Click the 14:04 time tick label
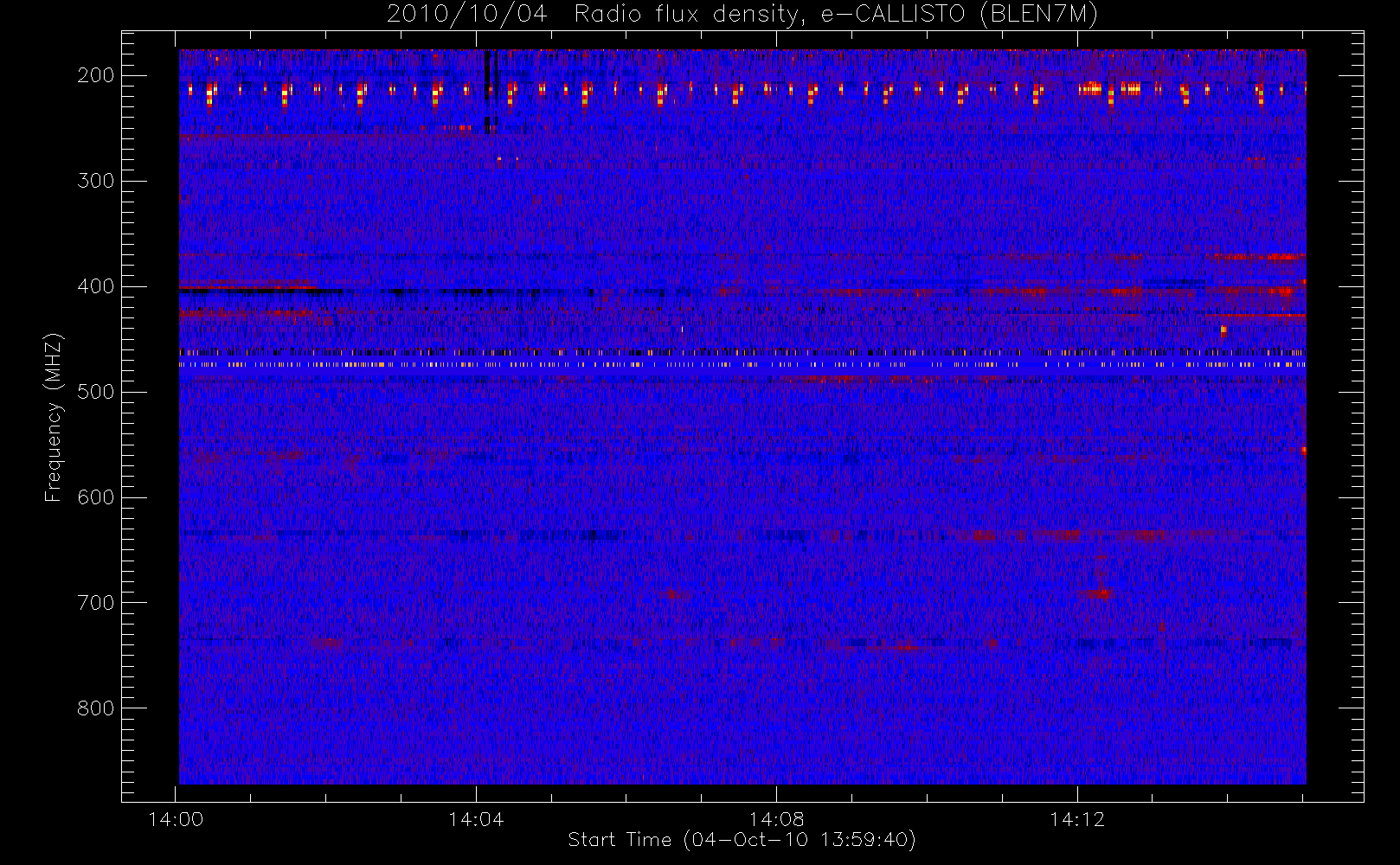1400x865 pixels. (x=476, y=819)
